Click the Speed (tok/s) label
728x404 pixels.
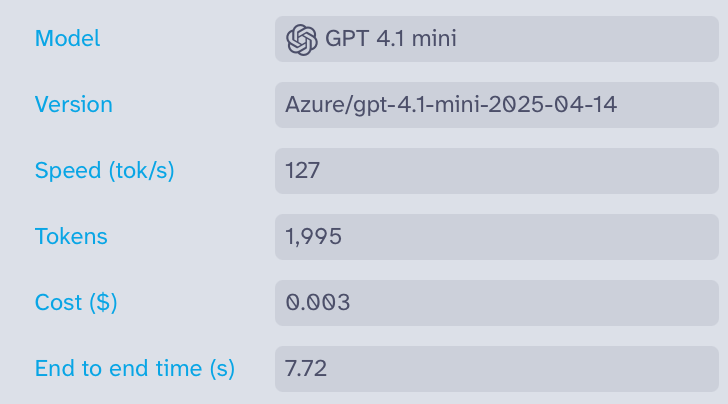tap(104, 171)
